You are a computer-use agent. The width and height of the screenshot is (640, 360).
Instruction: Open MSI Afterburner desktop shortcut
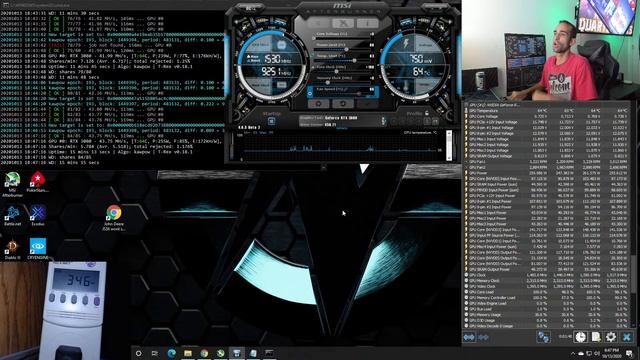(12, 184)
